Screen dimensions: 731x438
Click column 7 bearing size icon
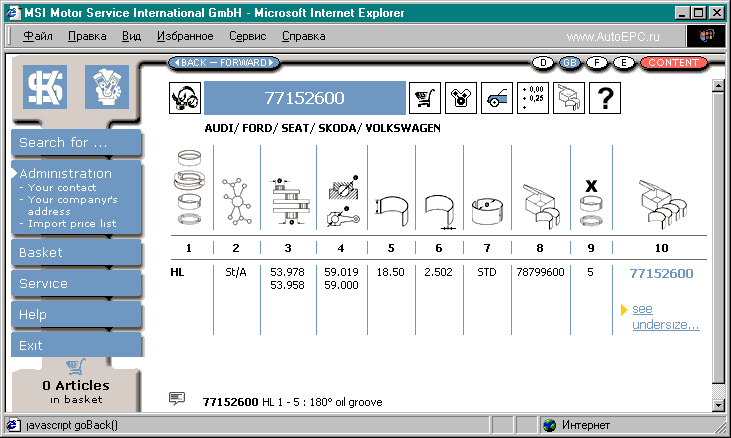487,211
